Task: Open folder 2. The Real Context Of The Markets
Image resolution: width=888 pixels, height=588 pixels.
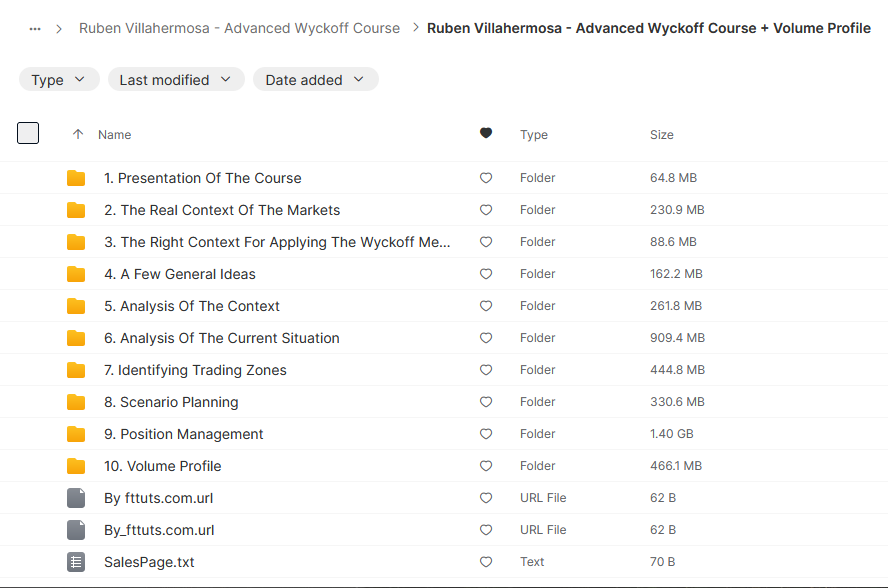Action: pos(222,210)
